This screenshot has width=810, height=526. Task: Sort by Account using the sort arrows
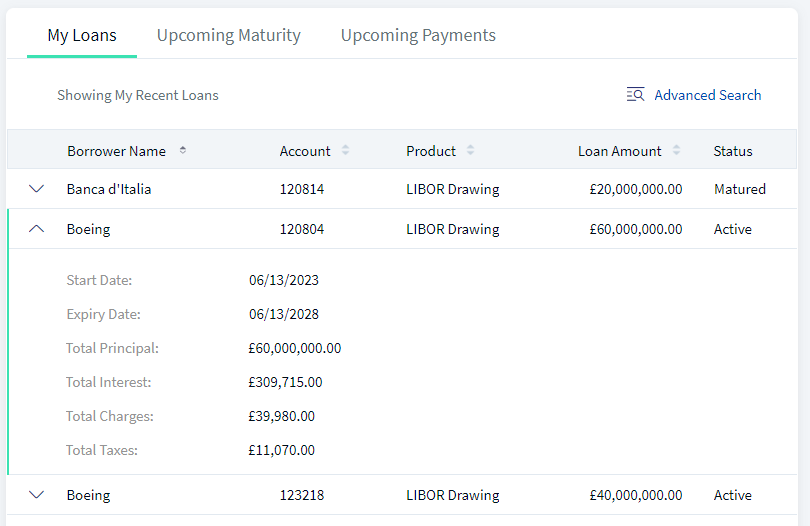click(x=346, y=150)
